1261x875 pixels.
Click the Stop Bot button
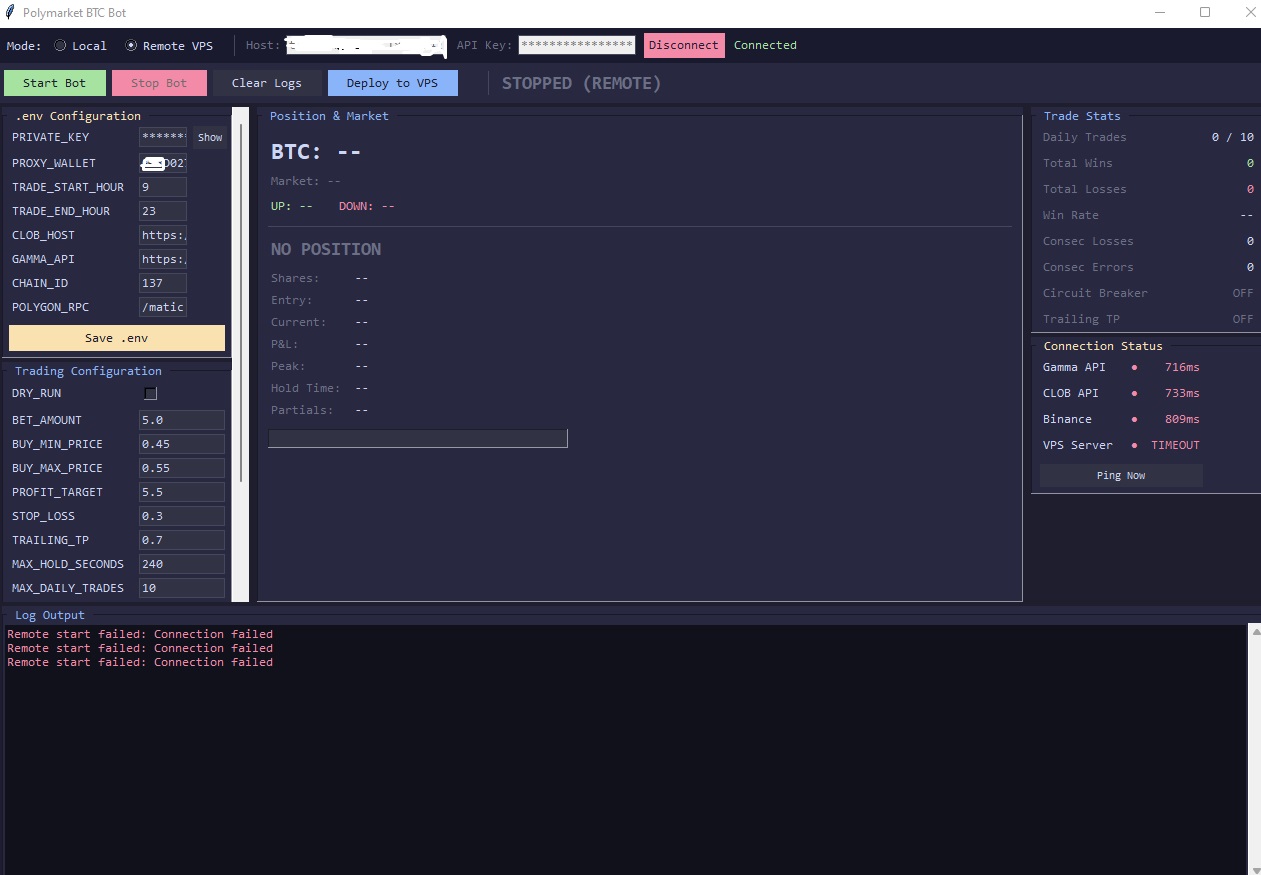pyautogui.click(x=159, y=83)
